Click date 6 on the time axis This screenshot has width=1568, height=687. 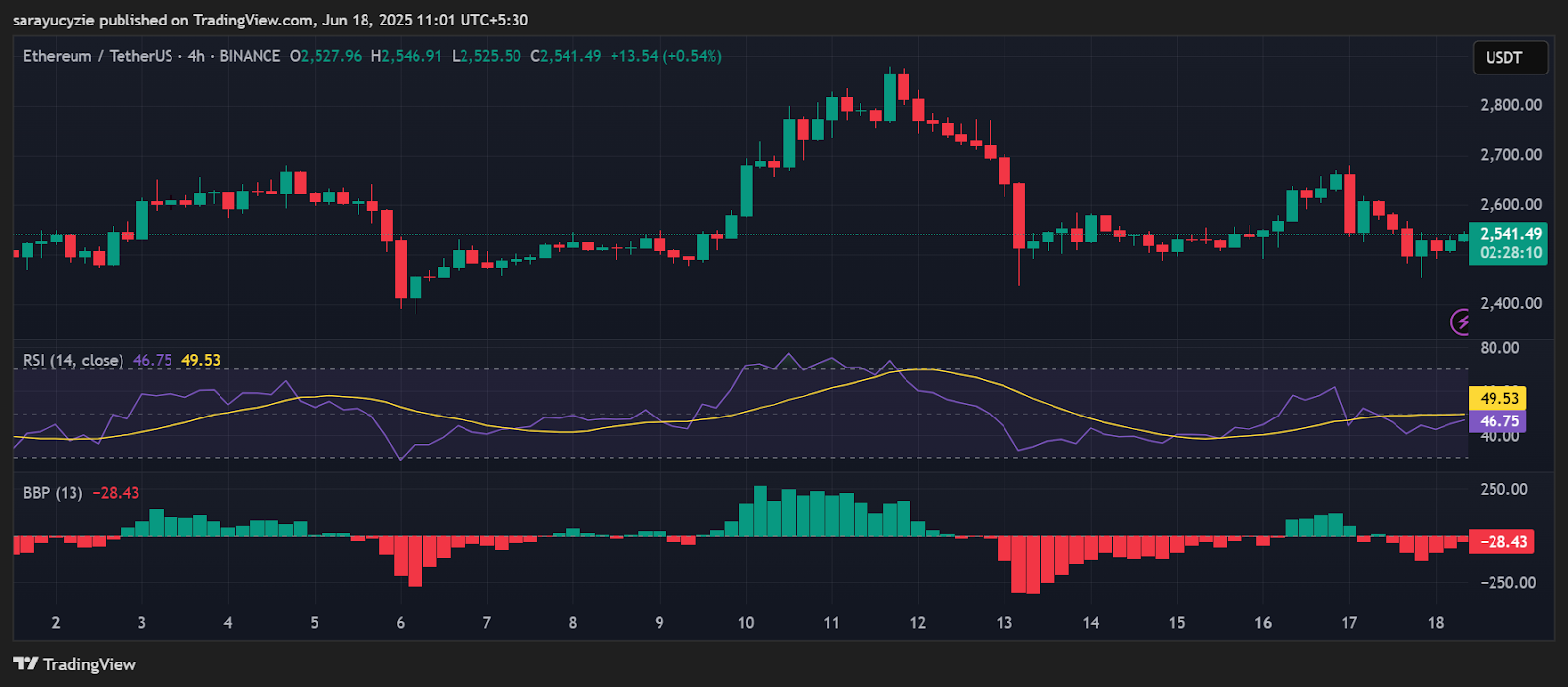[401, 623]
